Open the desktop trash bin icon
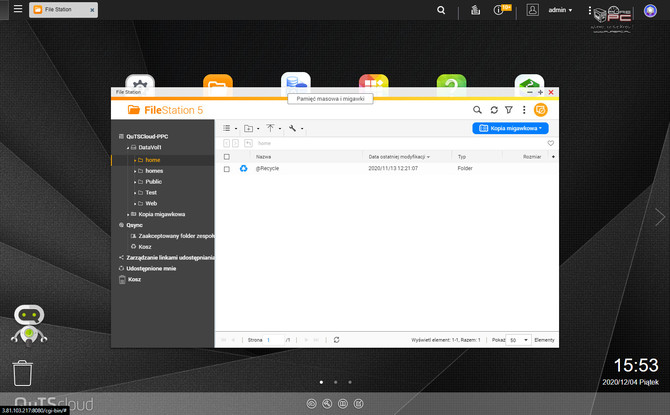The image size is (670, 415). tap(22, 373)
